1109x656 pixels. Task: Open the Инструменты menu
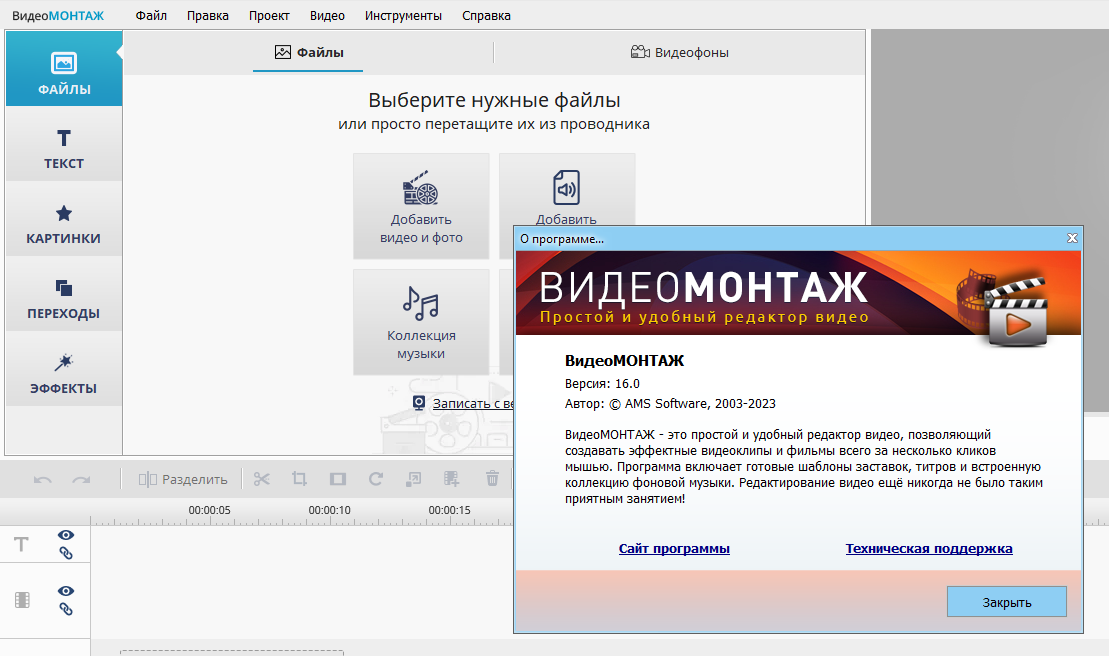pos(403,16)
